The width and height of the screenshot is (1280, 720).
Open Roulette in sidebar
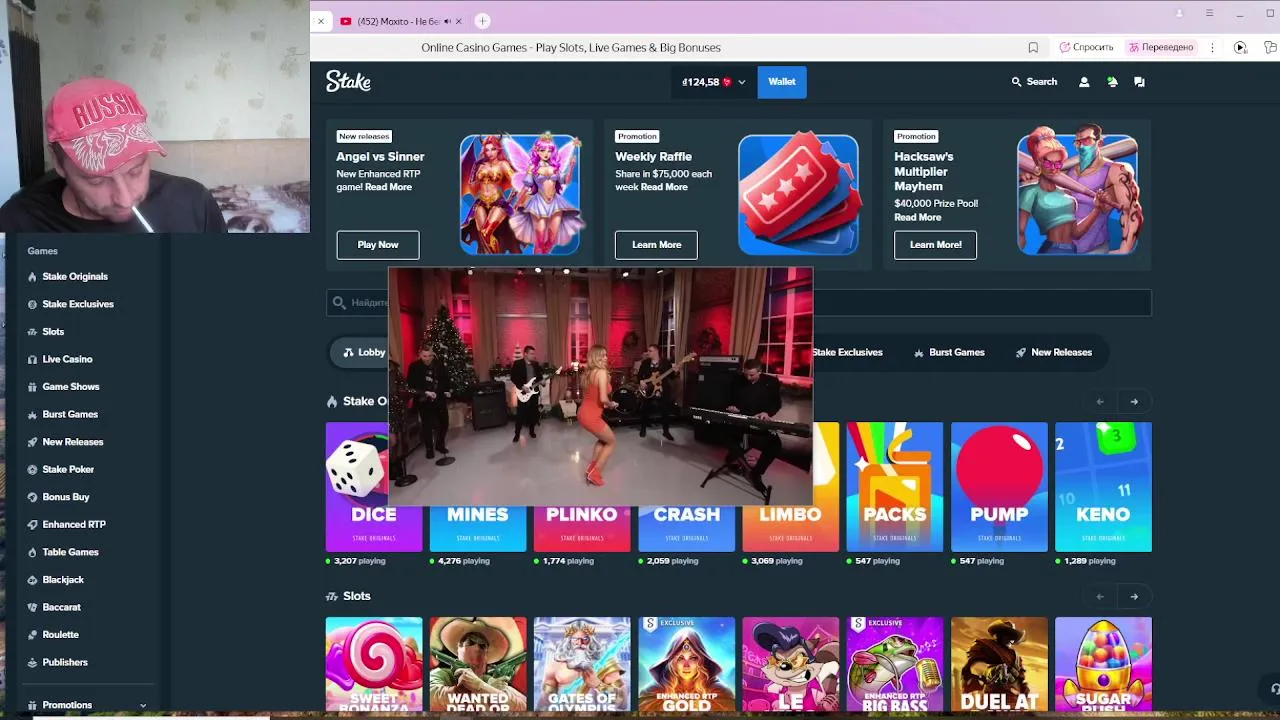60,635
